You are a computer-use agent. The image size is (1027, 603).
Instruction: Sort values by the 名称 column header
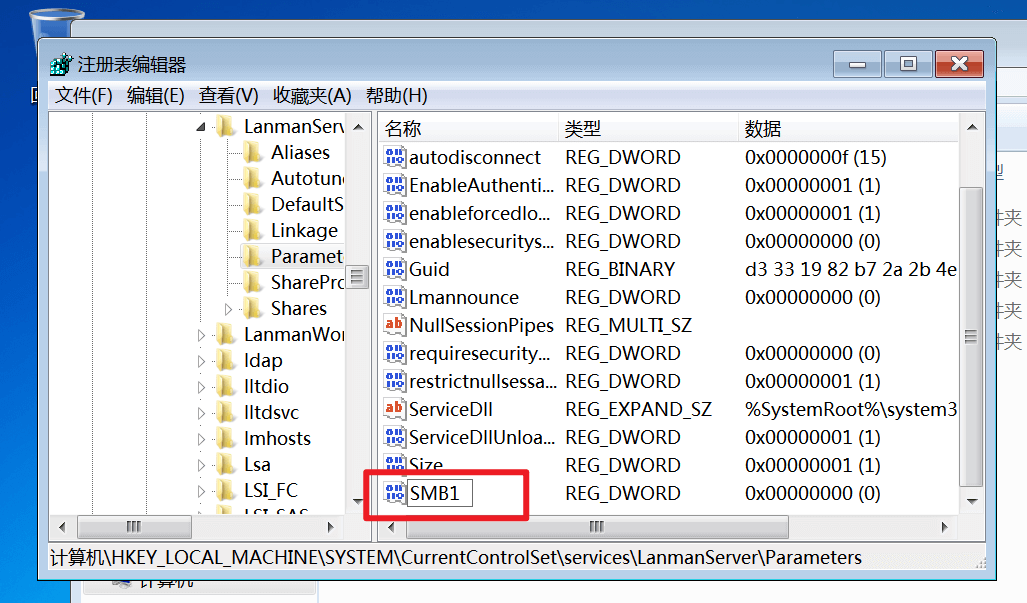404,128
